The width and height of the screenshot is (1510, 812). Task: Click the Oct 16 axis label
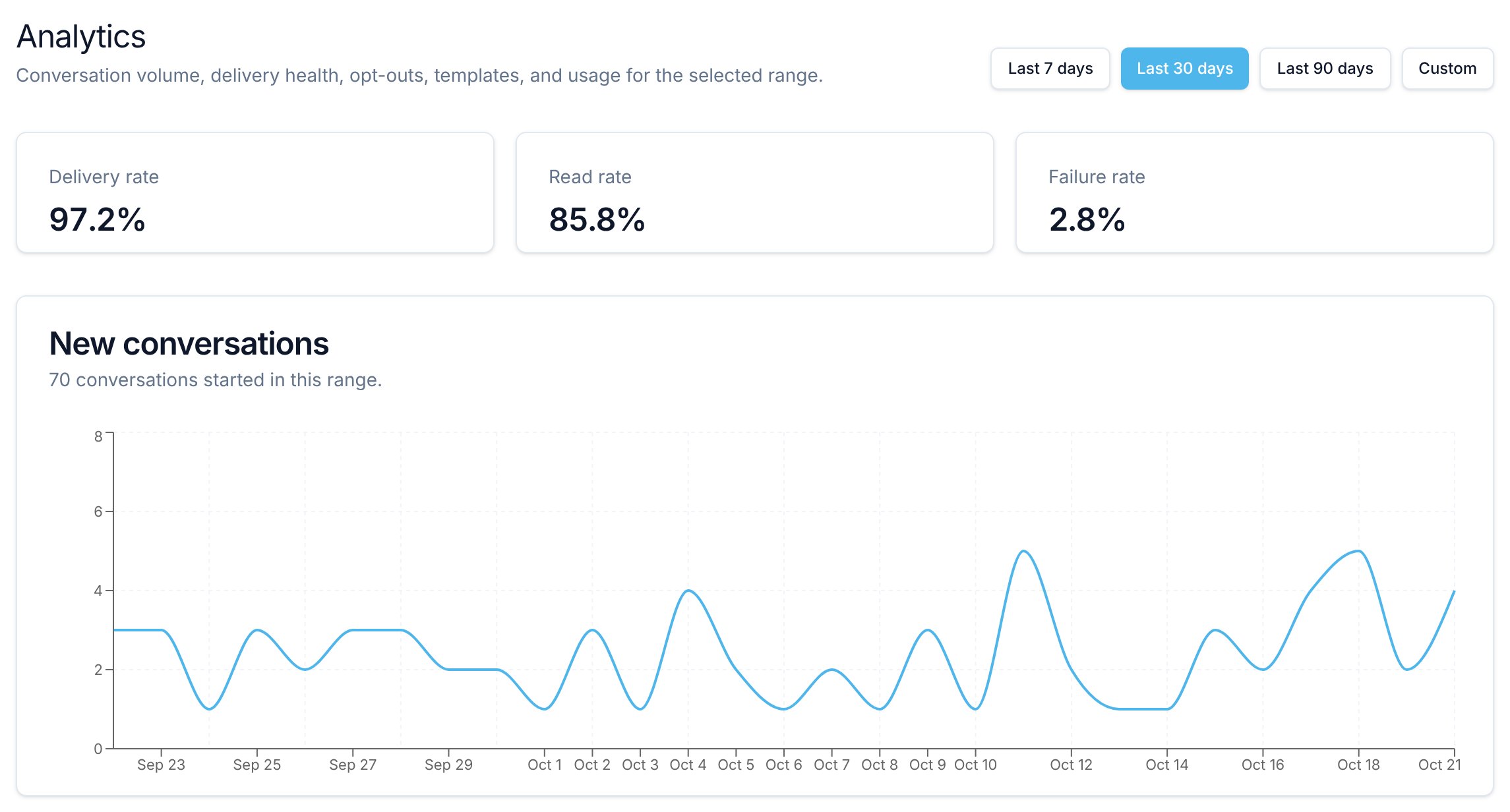point(1263,765)
